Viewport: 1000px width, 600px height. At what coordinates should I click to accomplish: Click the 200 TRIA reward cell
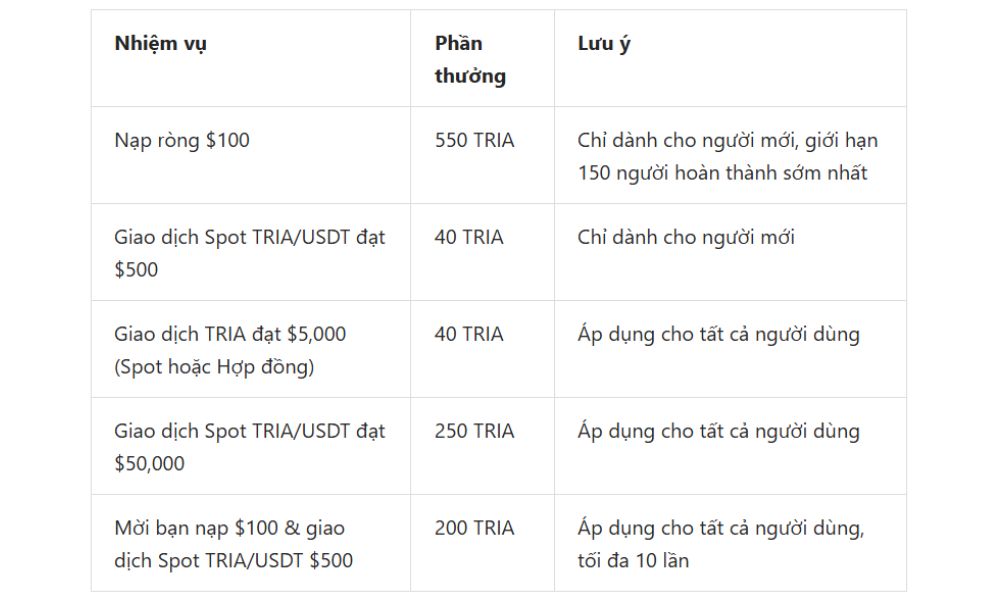474,528
